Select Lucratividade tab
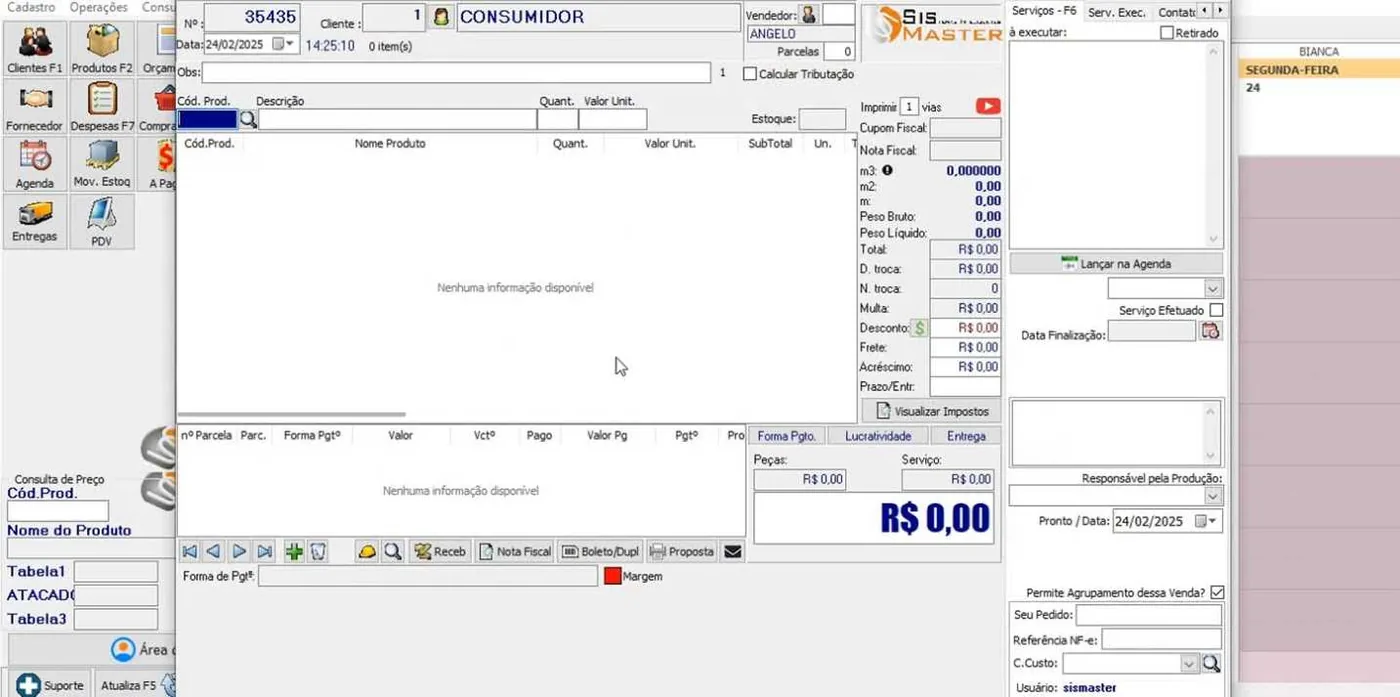 click(878, 436)
